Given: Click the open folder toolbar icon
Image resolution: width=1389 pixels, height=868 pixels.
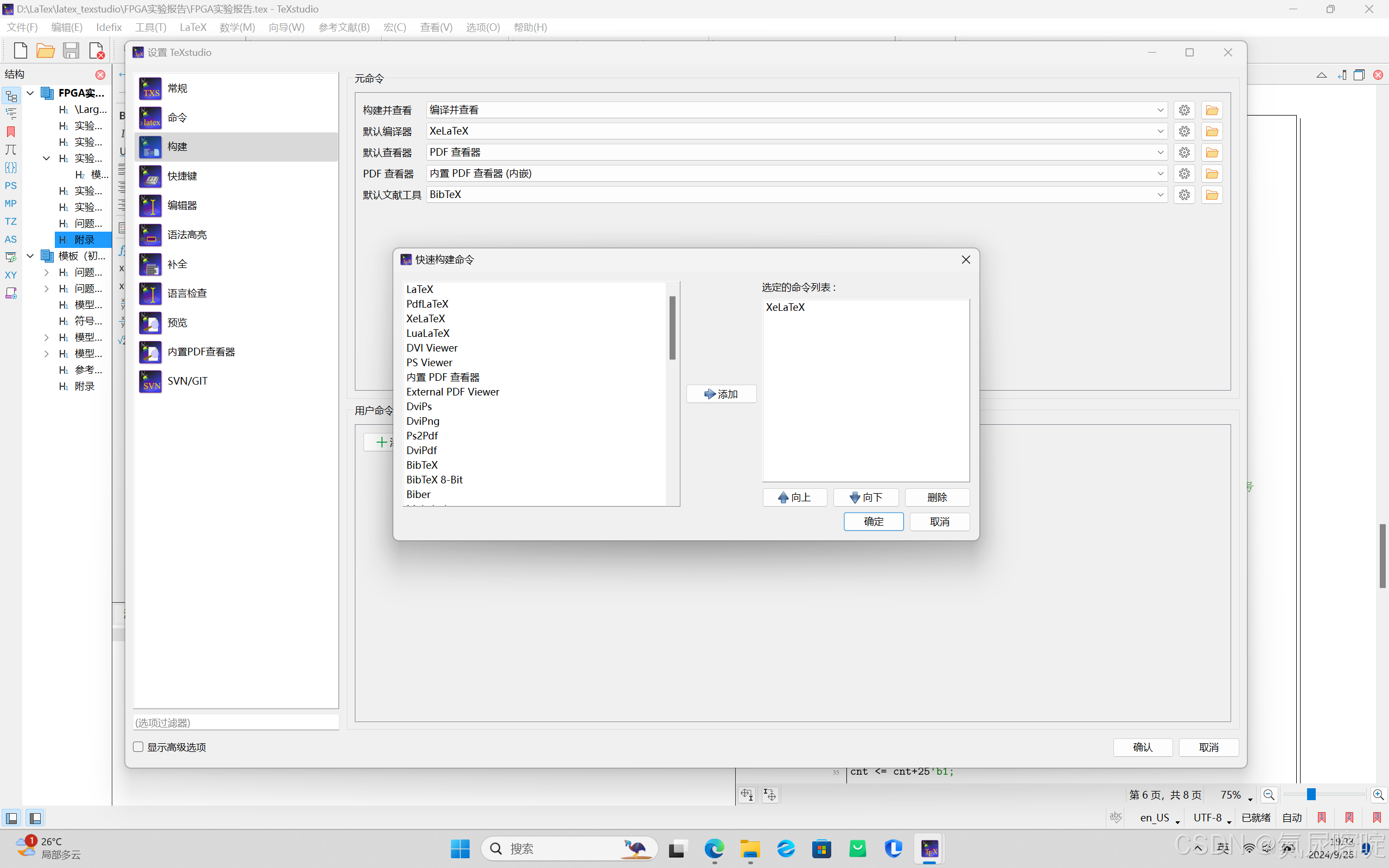Looking at the screenshot, I should (x=46, y=51).
